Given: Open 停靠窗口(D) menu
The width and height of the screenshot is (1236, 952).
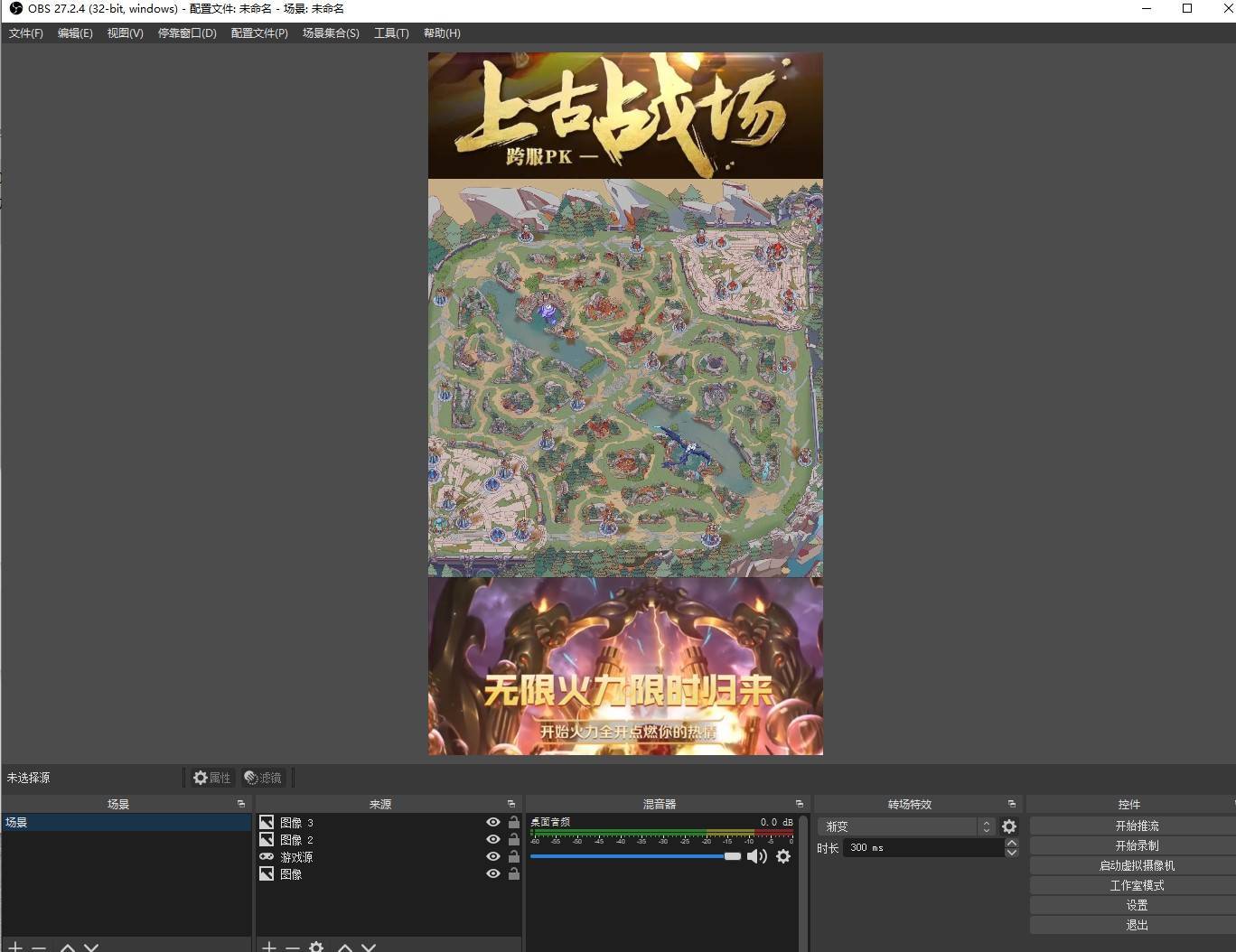Looking at the screenshot, I should [x=187, y=33].
